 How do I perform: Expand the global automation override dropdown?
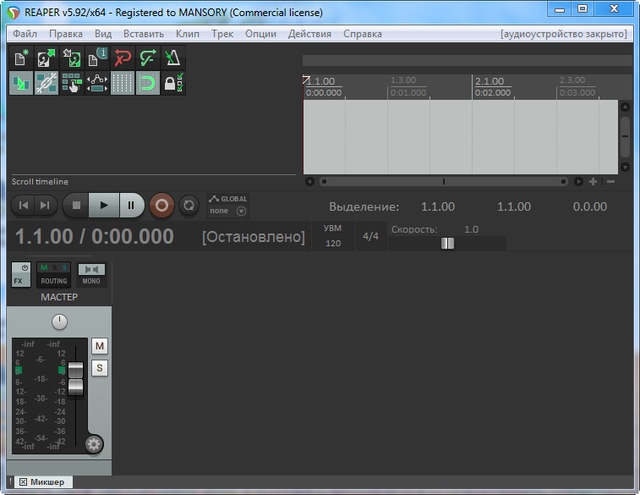(241, 211)
